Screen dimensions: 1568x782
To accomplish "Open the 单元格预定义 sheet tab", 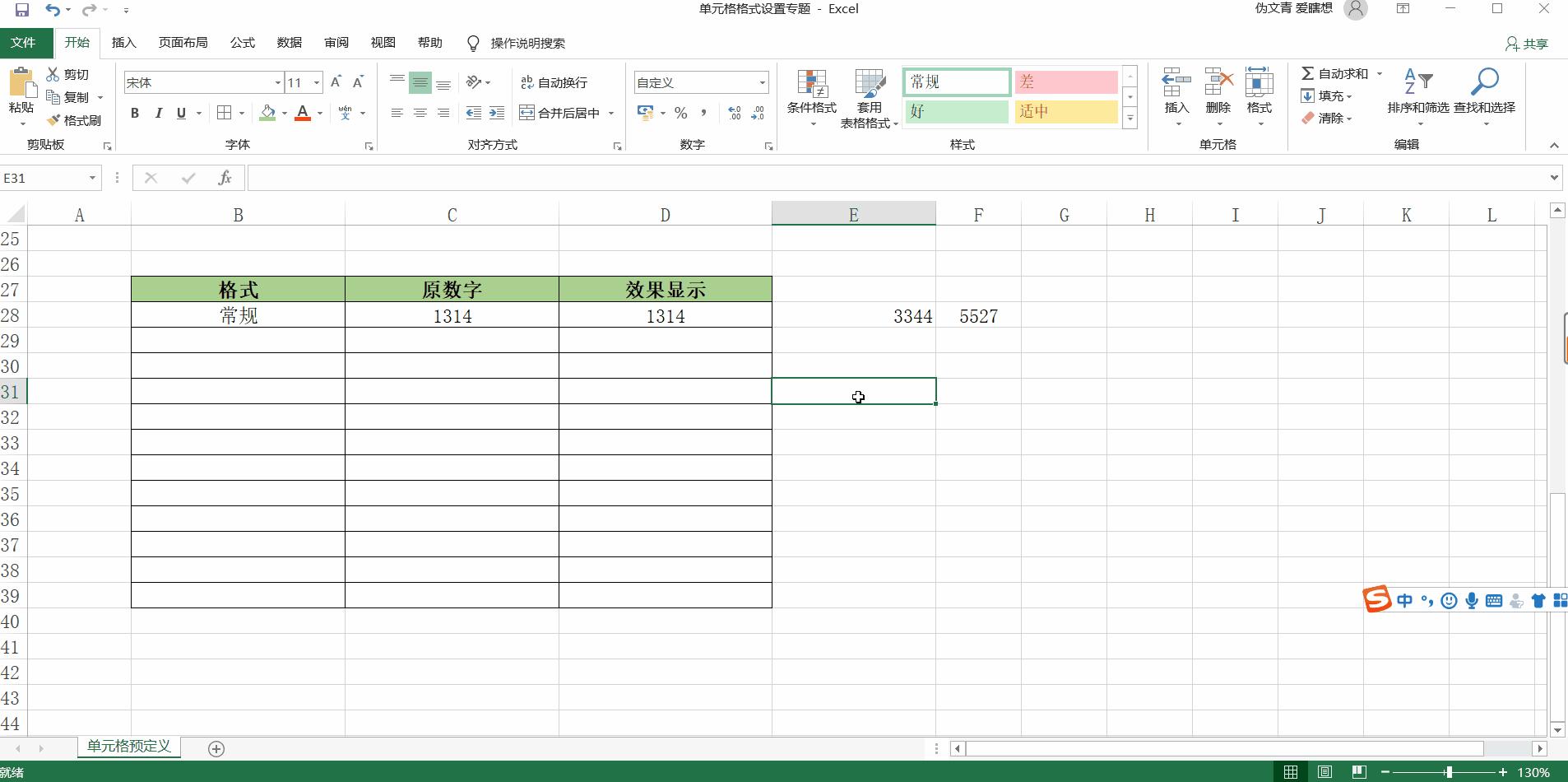I will pos(128,747).
